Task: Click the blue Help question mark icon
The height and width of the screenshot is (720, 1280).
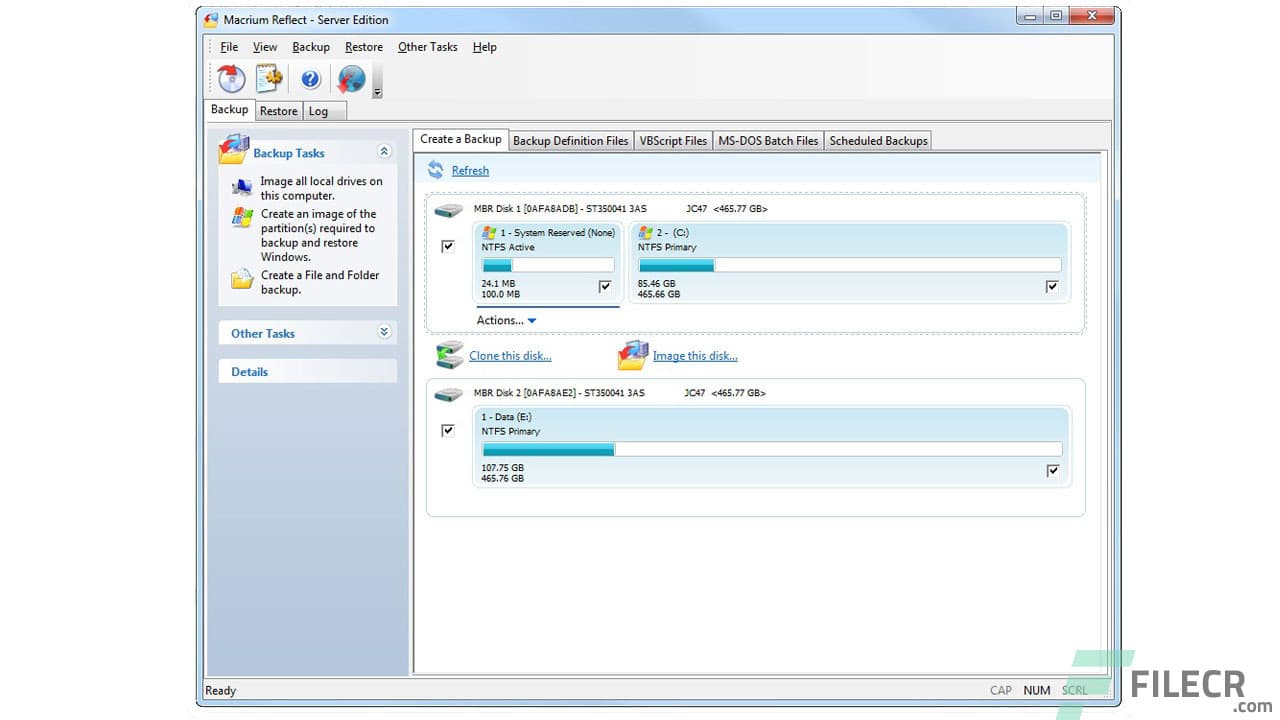Action: click(310, 79)
